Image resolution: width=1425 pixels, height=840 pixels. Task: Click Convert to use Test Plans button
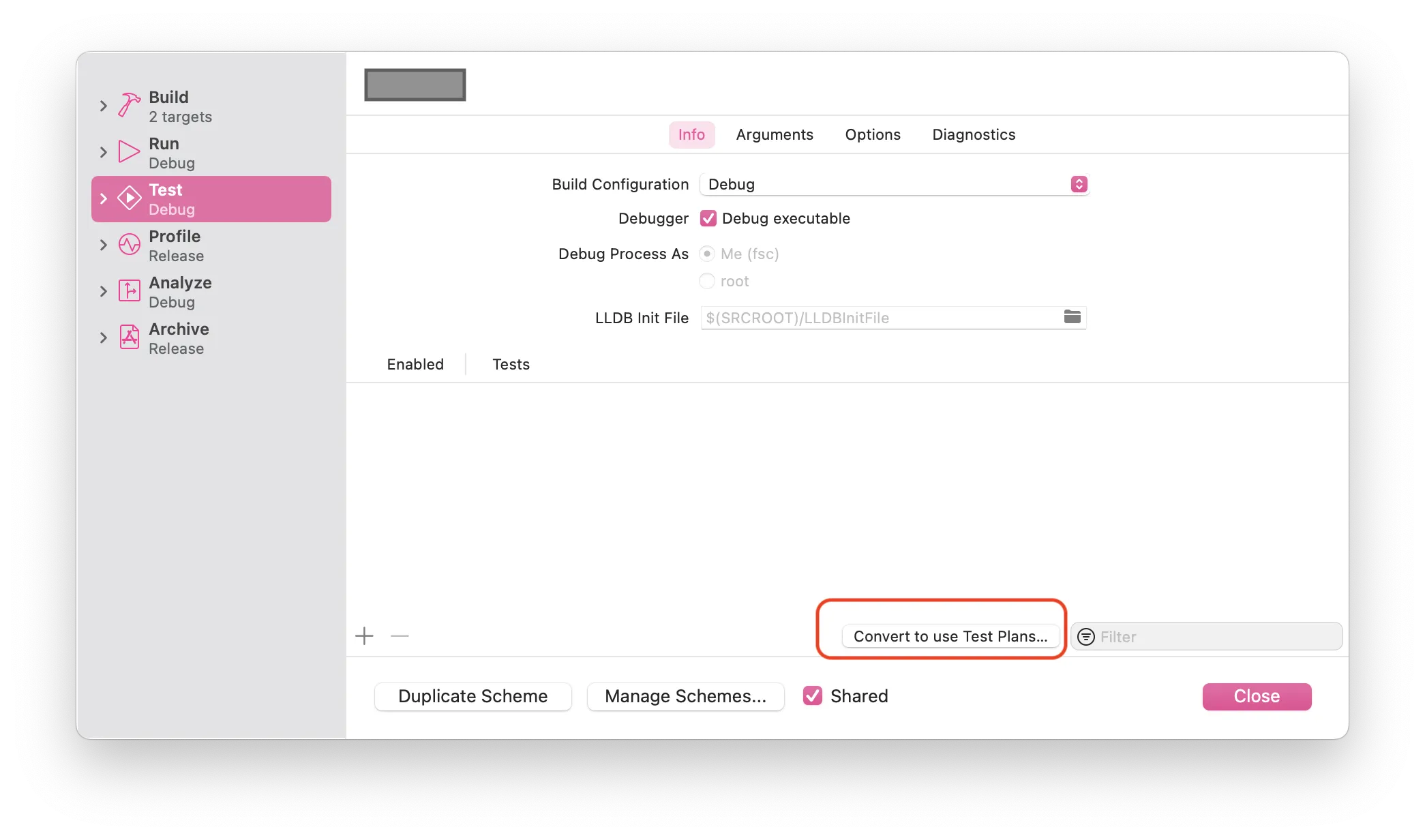[950, 636]
